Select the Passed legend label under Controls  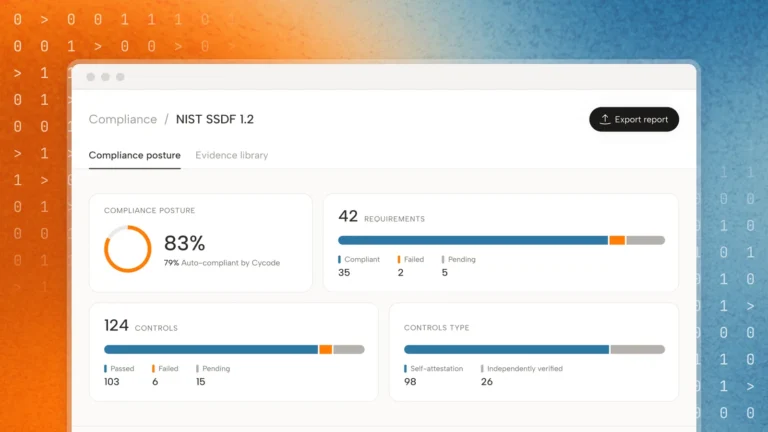pyautogui.click(x=122, y=369)
